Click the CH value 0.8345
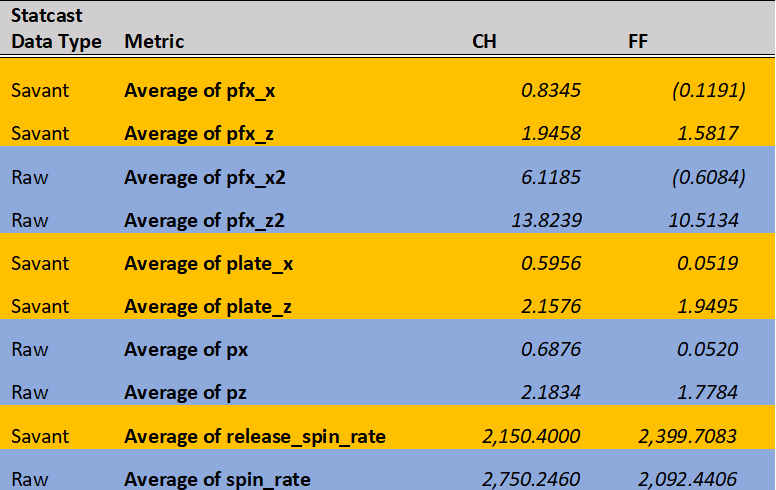Image resolution: width=776 pixels, height=490 pixels. coord(551,91)
